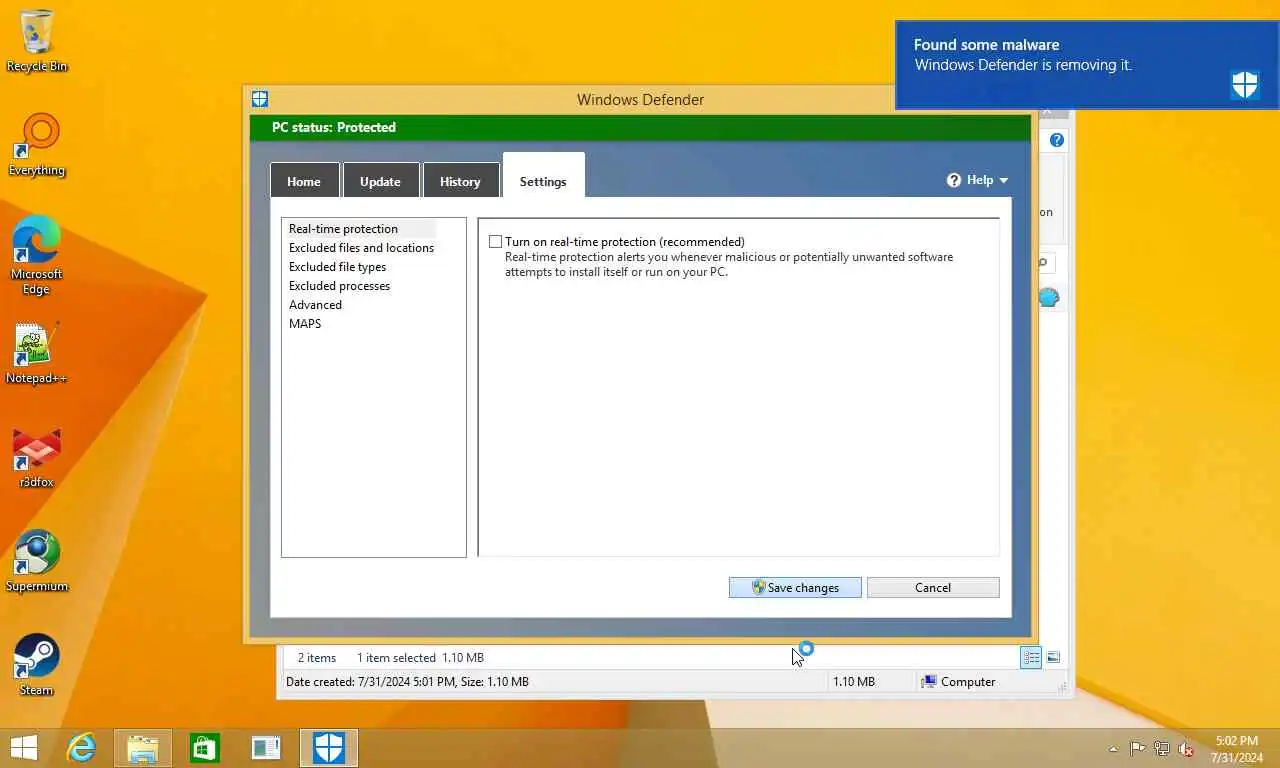Open the taskbar app next to Store
This screenshot has width=1280, height=768.
click(266, 747)
